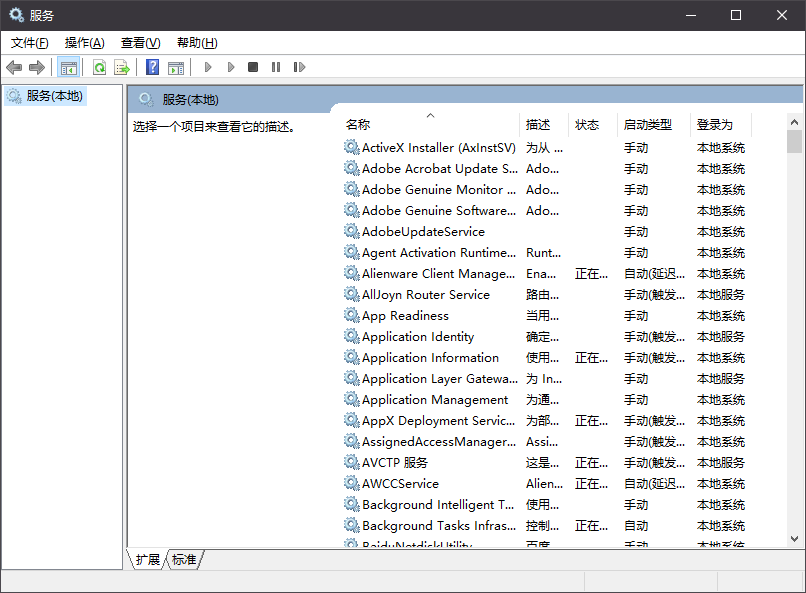Sort by the 登录为 column header
This screenshot has width=806, height=593.
pos(721,124)
